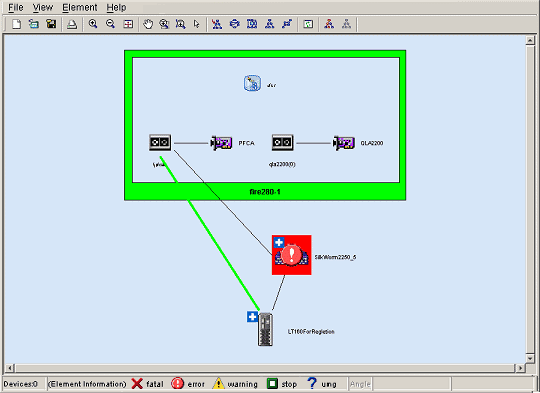Image resolution: width=540 pixels, height=393 pixels.
Task: Click the red hierarchy layout icon
Action: (x=329, y=24)
